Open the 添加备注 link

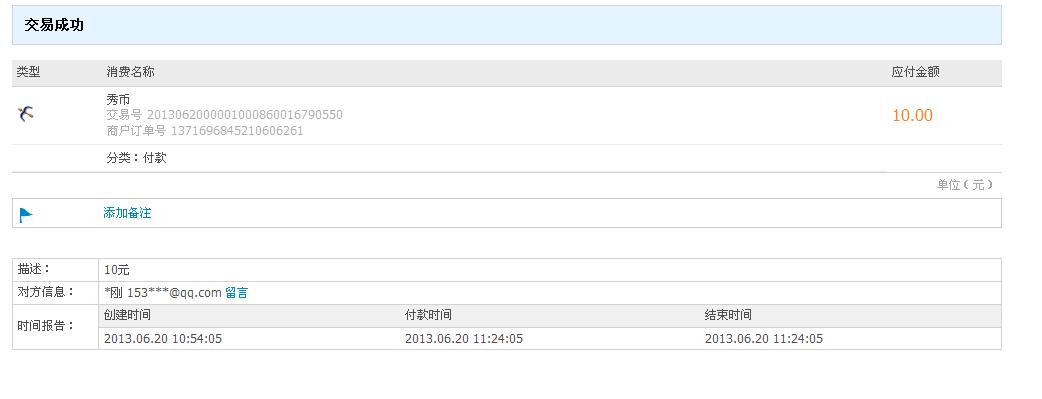pyautogui.click(x=127, y=213)
